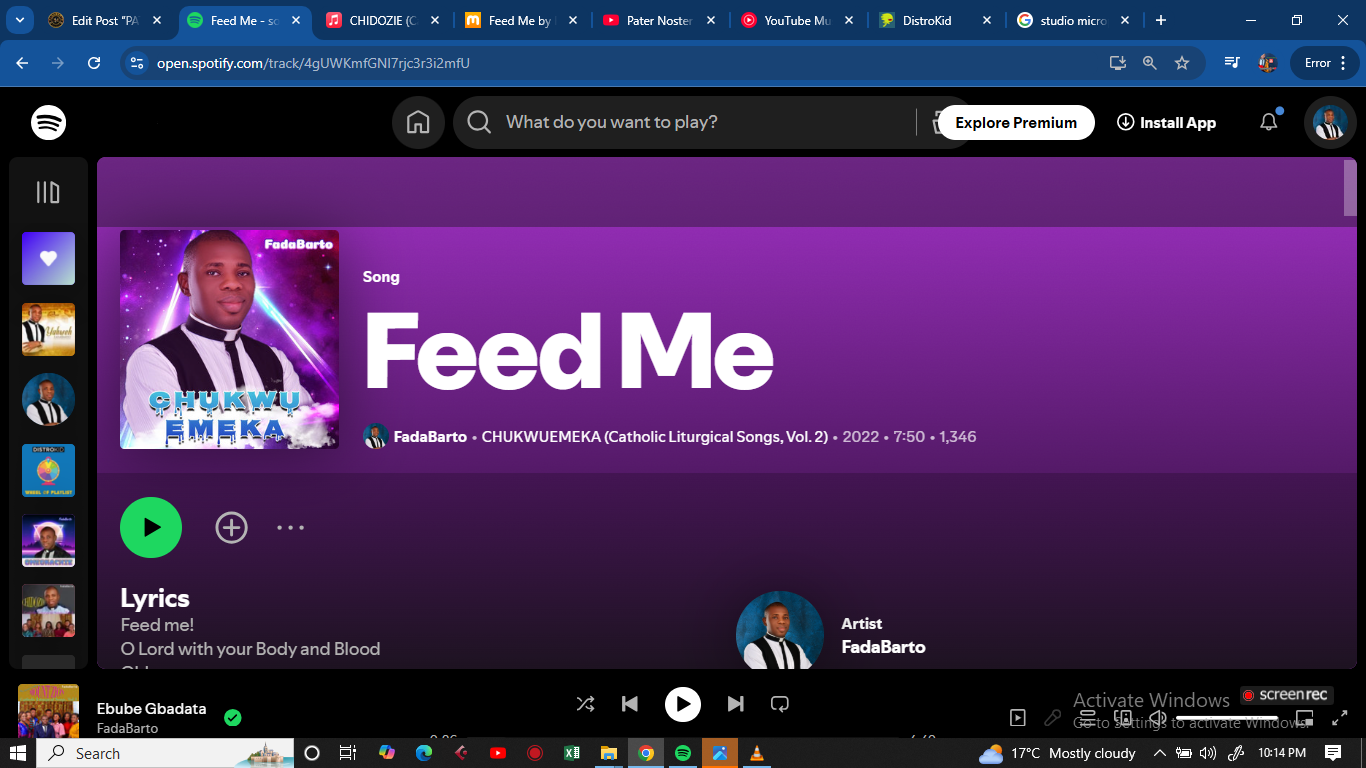
Task: Toggle shuffle in the player bar
Action: (585, 704)
